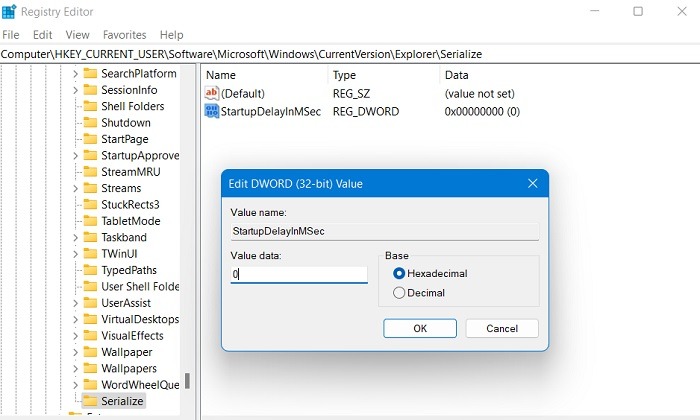Expand the Streams key
700x420 pixels.
75,188
